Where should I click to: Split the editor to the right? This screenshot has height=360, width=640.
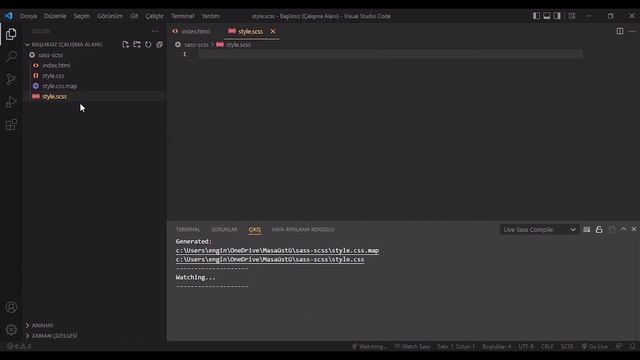pyautogui.click(x=620, y=31)
